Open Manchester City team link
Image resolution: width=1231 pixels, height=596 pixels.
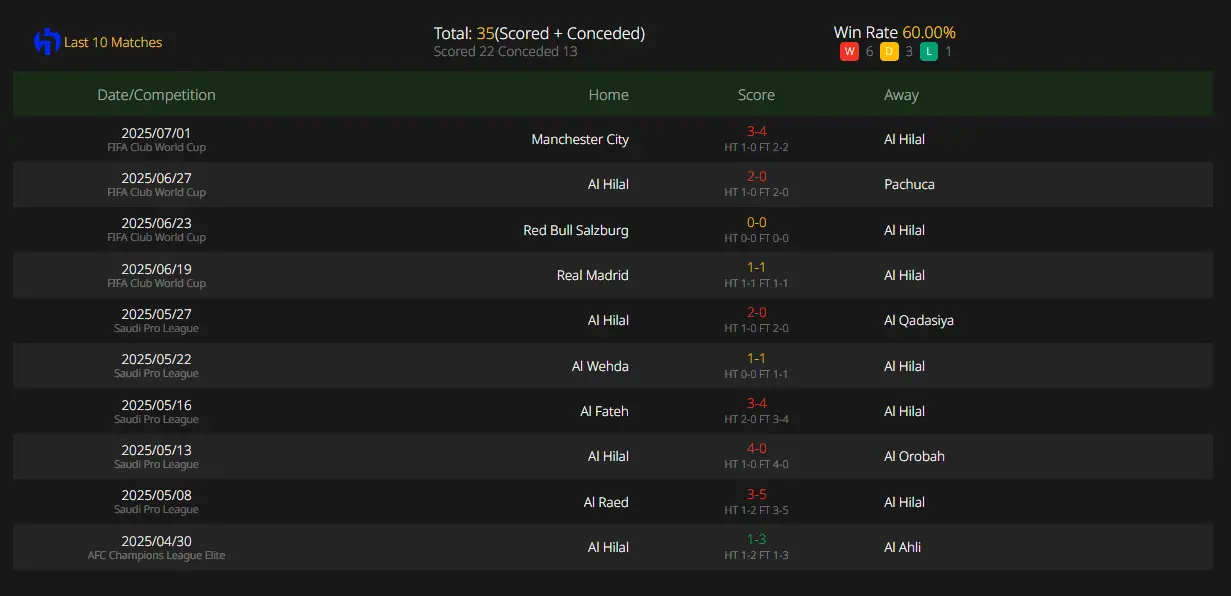pyautogui.click(x=580, y=139)
